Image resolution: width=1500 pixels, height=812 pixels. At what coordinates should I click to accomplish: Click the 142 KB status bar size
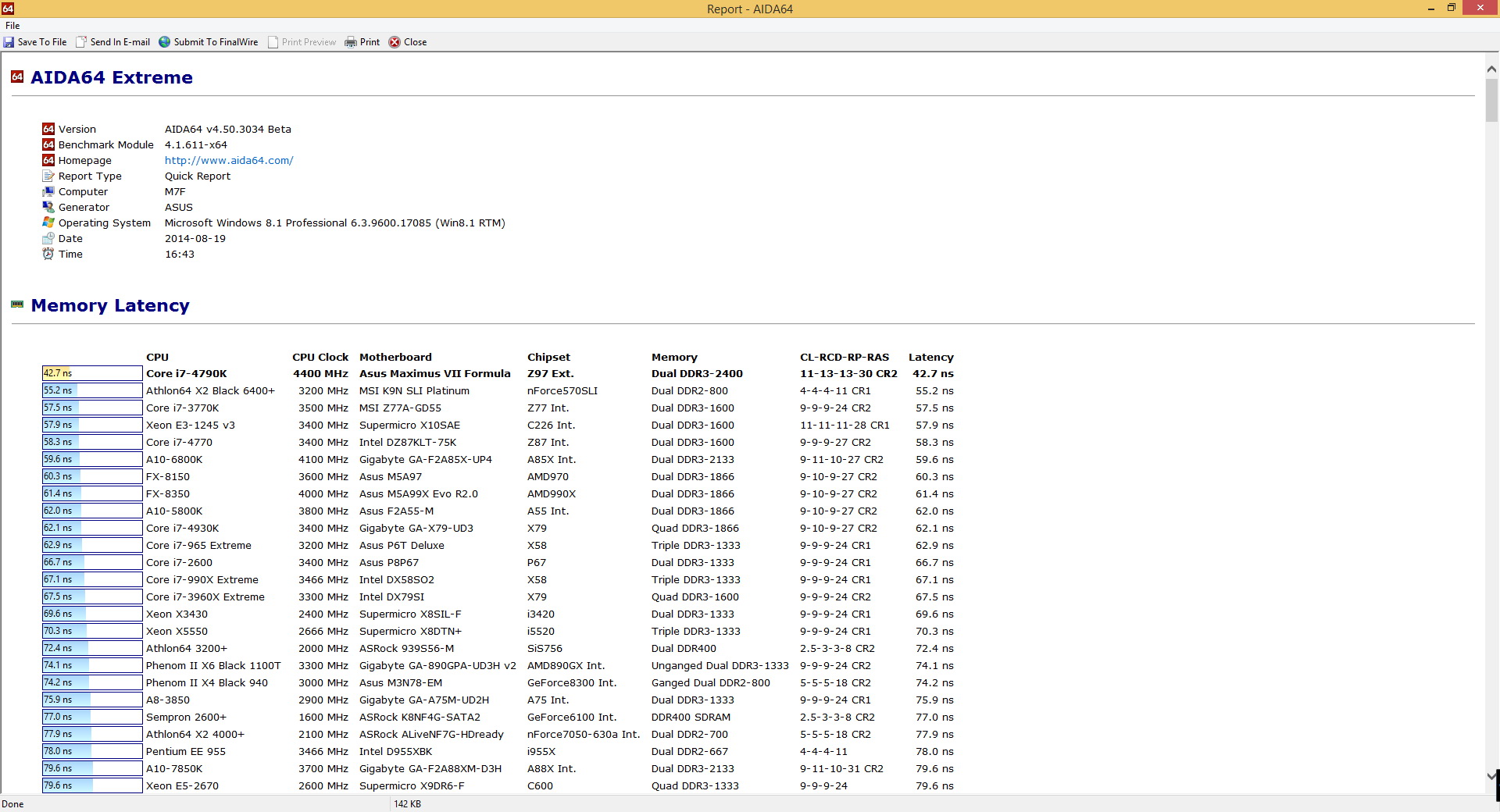408,803
